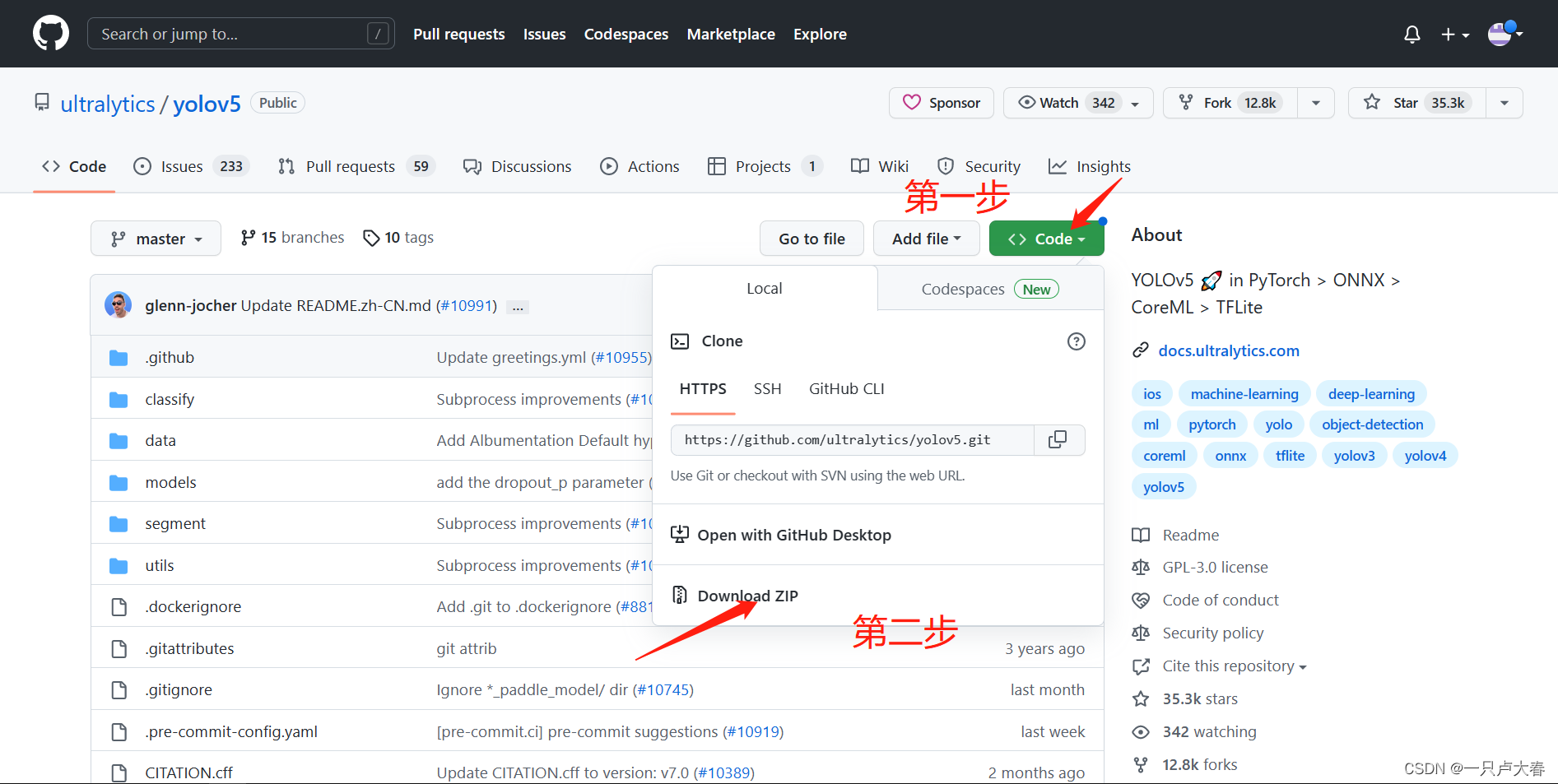This screenshot has height=784, width=1558.
Task: Click the Readme book icon
Action: (x=1141, y=536)
